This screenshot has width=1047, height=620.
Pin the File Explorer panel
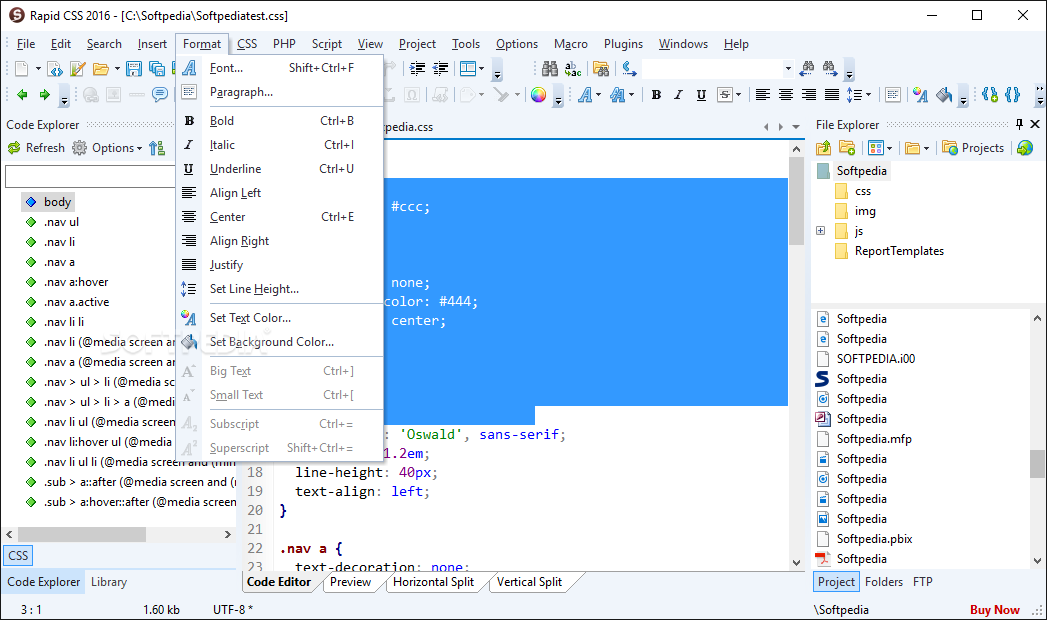[1019, 124]
